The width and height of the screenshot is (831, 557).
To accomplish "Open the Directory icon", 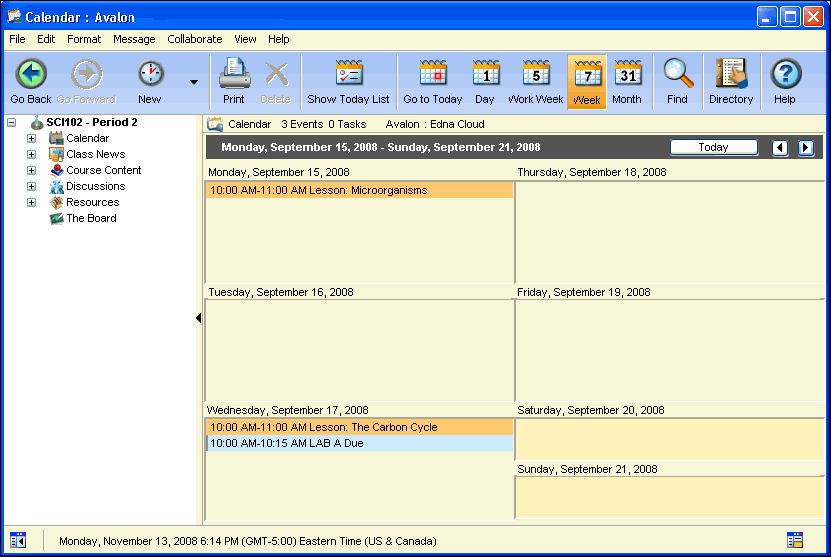I will (x=731, y=74).
